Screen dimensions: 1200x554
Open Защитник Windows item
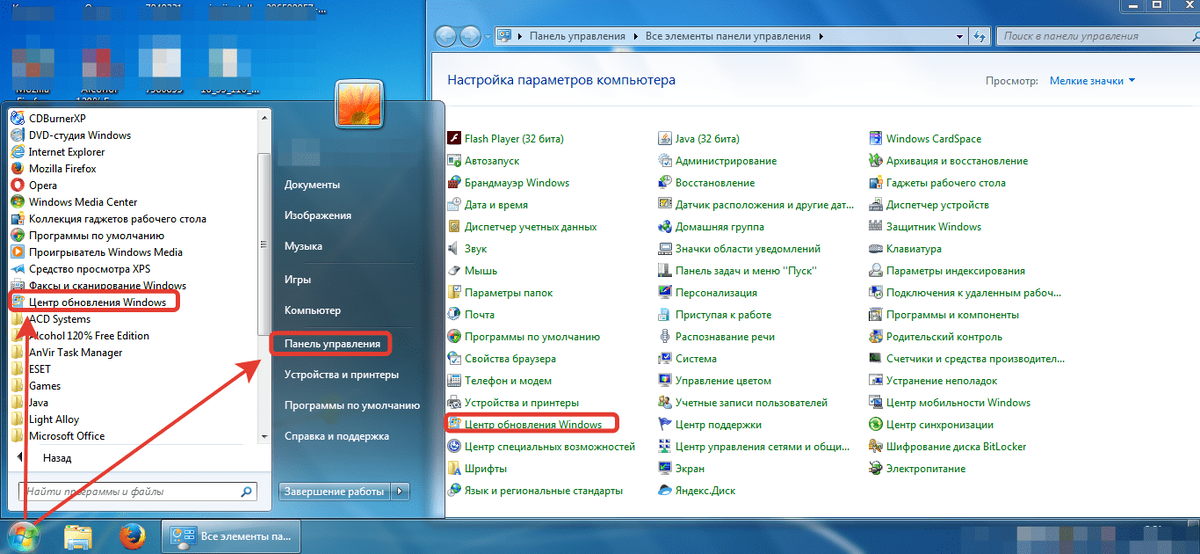(925, 227)
